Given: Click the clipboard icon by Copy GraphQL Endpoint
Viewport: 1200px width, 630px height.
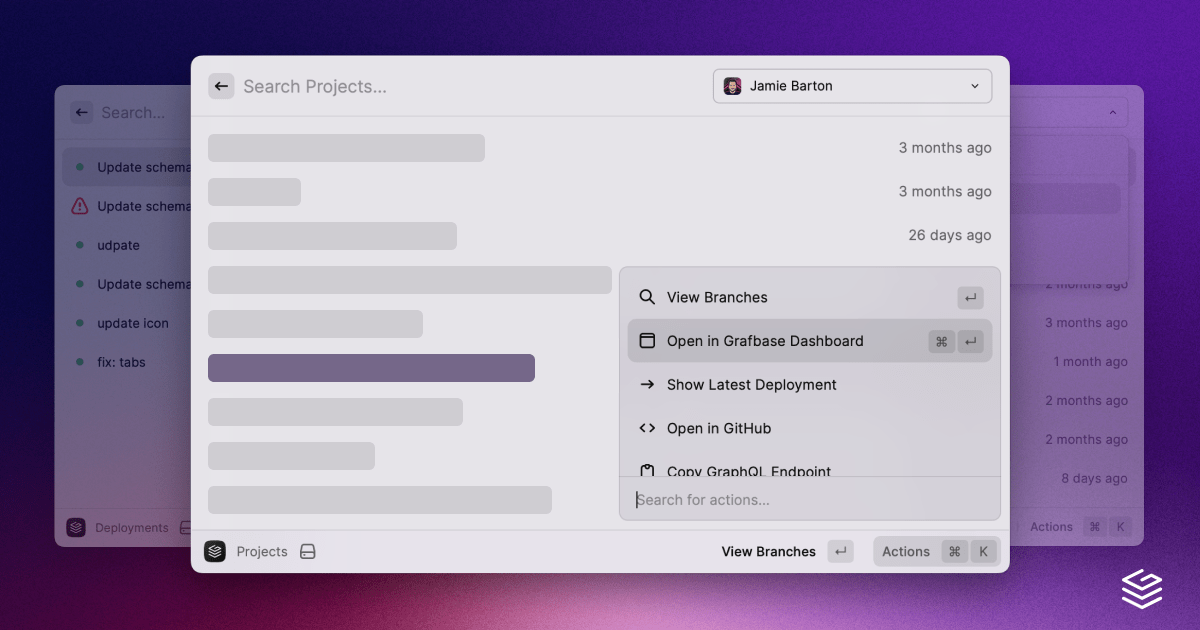Looking at the screenshot, I should tap(647, 470).
